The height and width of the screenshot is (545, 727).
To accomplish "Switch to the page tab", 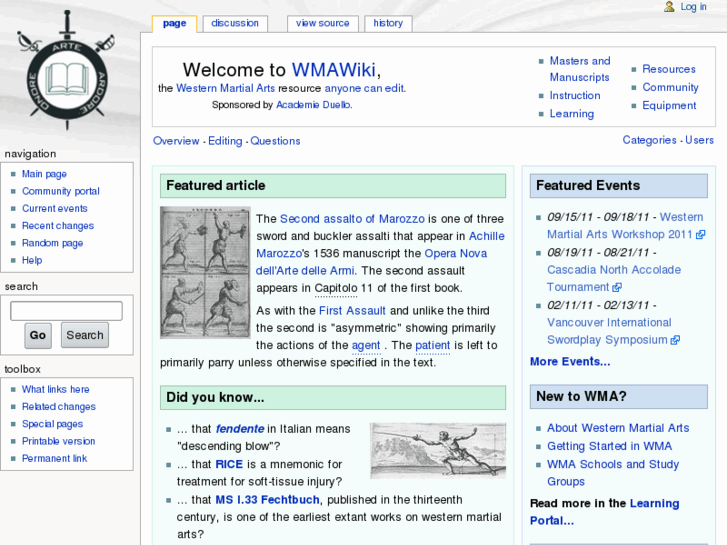I will click(x=174, y=23).
